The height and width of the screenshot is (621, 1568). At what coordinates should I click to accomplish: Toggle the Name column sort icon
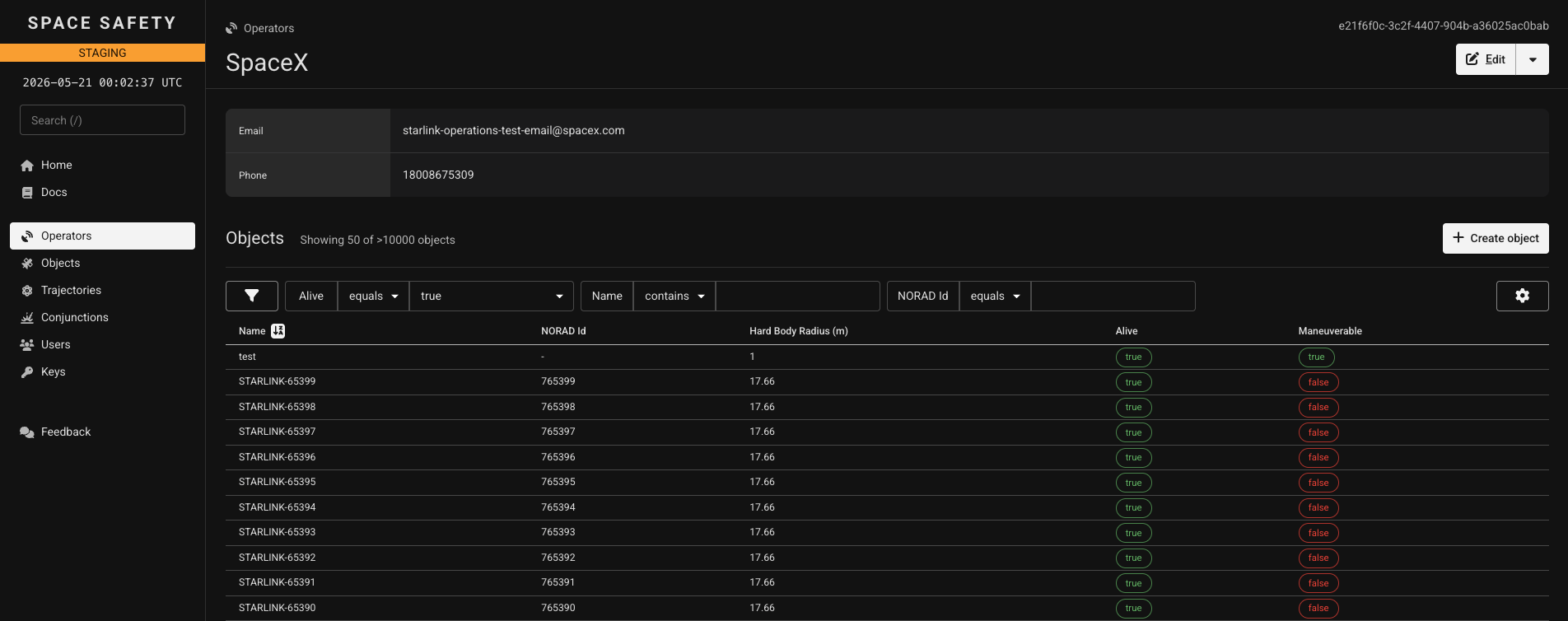click(278, 331)
